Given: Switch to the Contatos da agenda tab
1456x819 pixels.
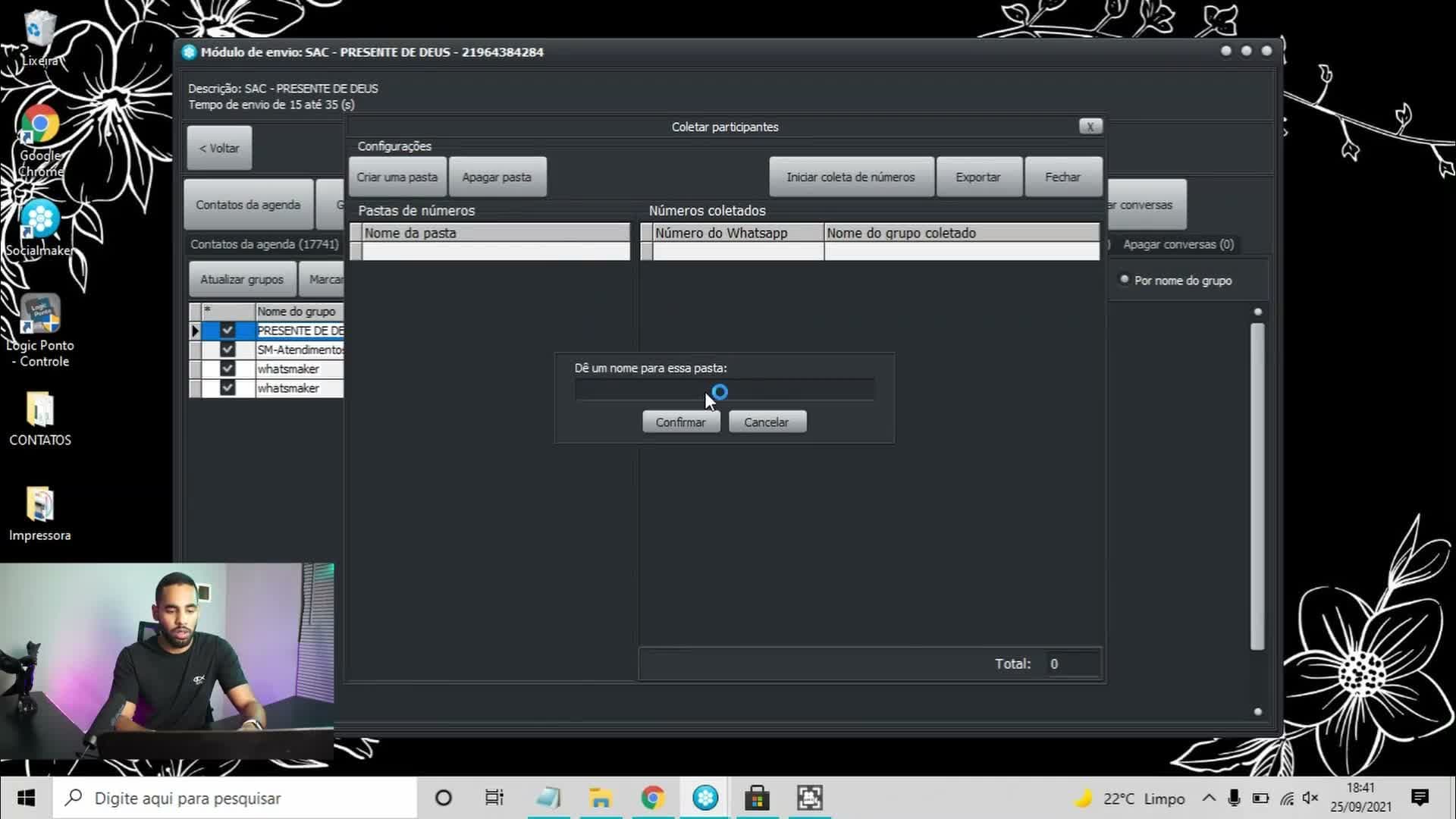Looking at the screenshot, I should (x=248, y=205).
